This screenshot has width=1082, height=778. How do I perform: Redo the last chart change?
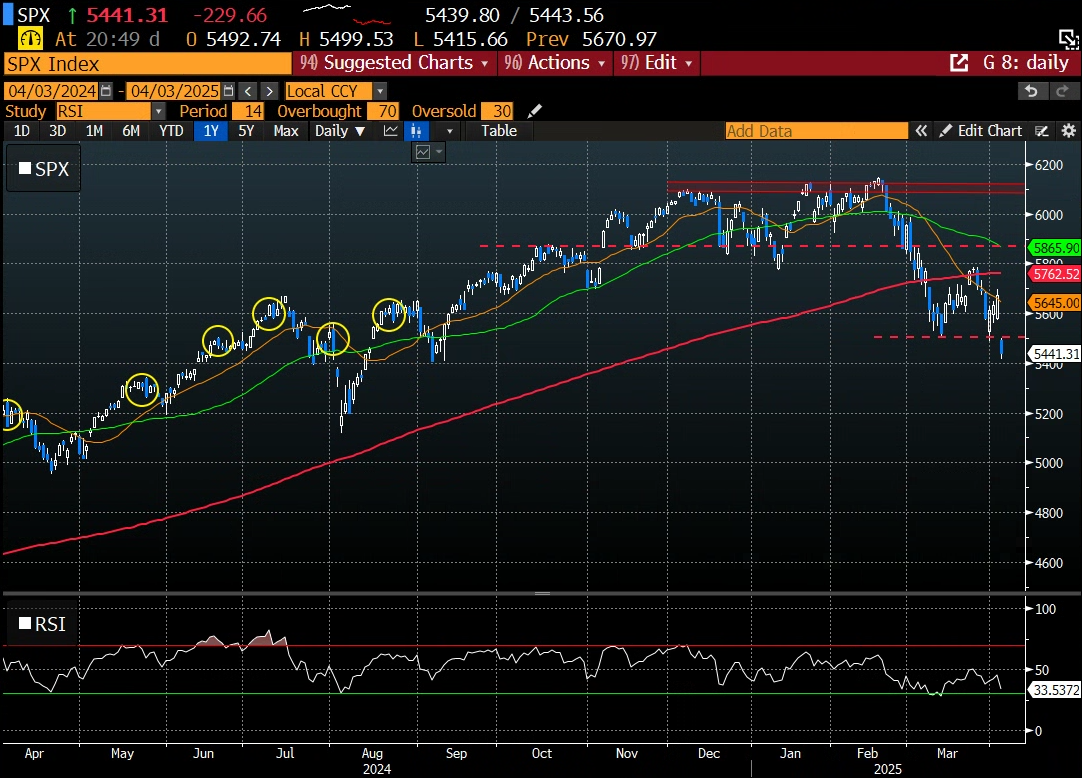coord(1063,91)
